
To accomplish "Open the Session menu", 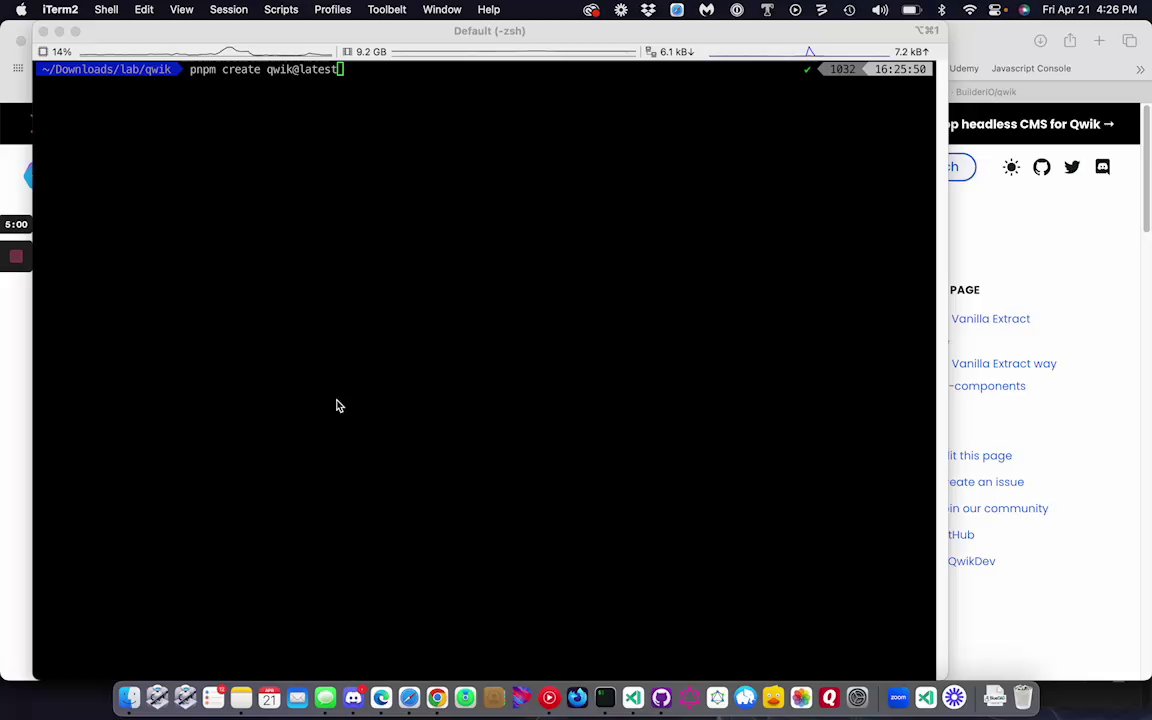I will coord(228,10).
